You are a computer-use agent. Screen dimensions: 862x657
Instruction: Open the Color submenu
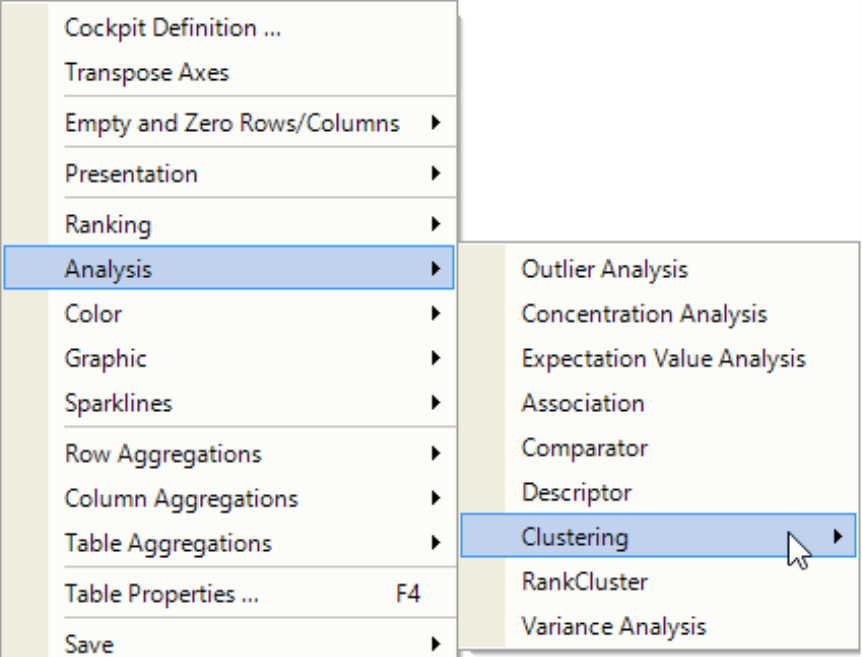coord(229,313)
